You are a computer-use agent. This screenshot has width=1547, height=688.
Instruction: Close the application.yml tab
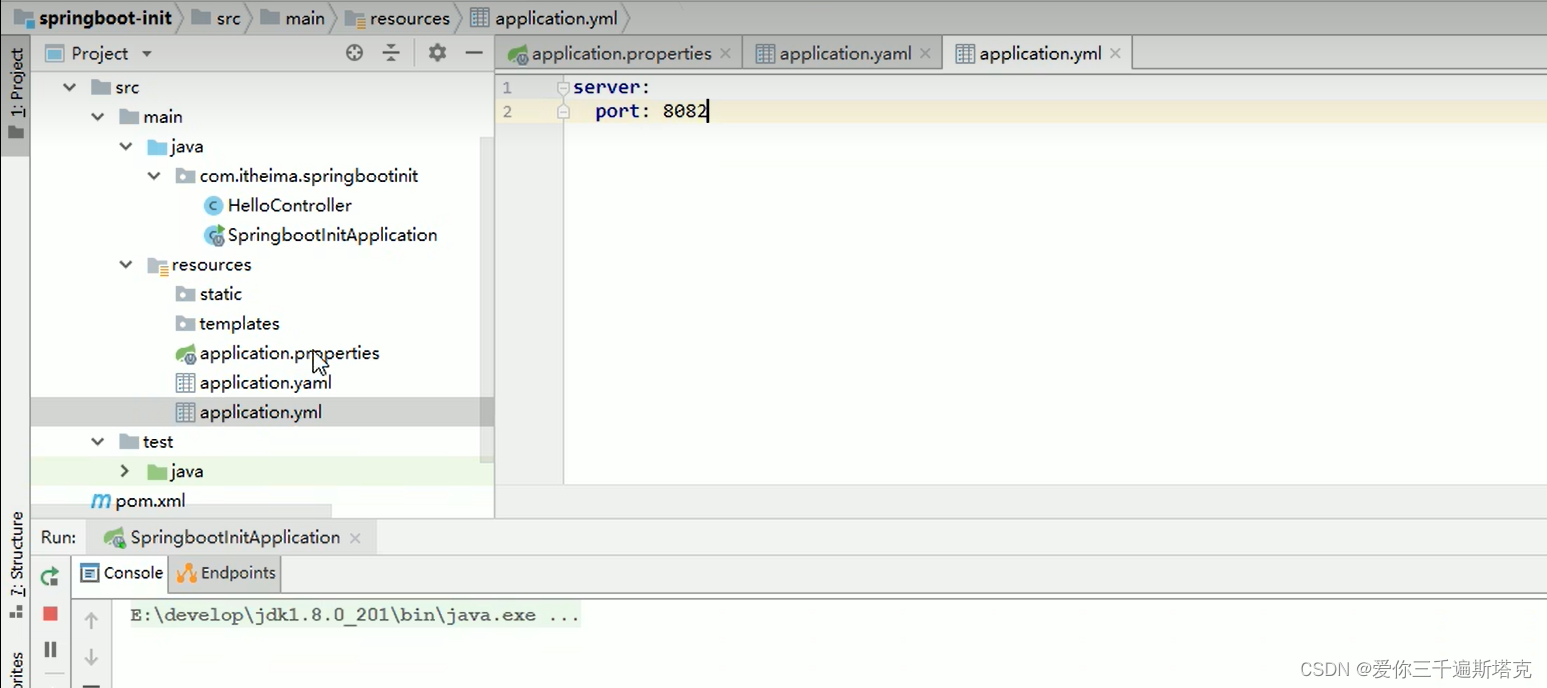click(x=1115, y=54)
